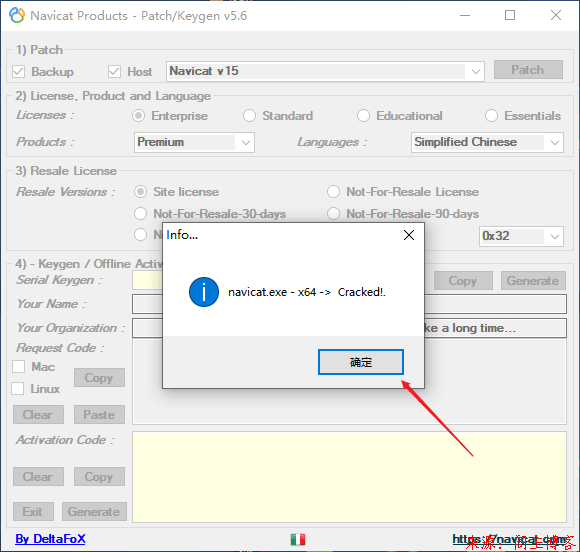Select the Educational license radio button
580x552 pixels.
pos(363,116)
